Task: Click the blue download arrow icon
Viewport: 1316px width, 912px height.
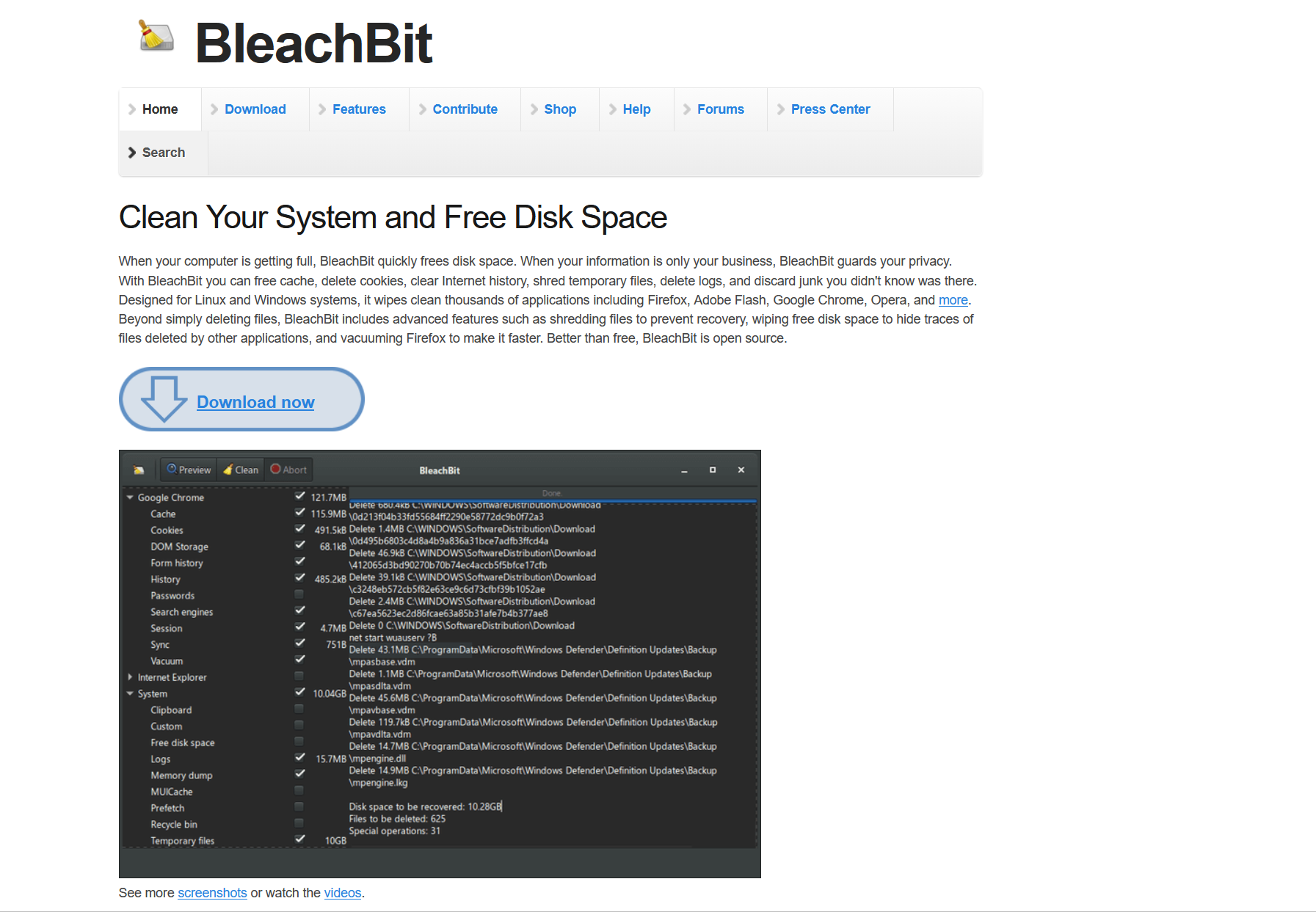Action: pos(164,400)
